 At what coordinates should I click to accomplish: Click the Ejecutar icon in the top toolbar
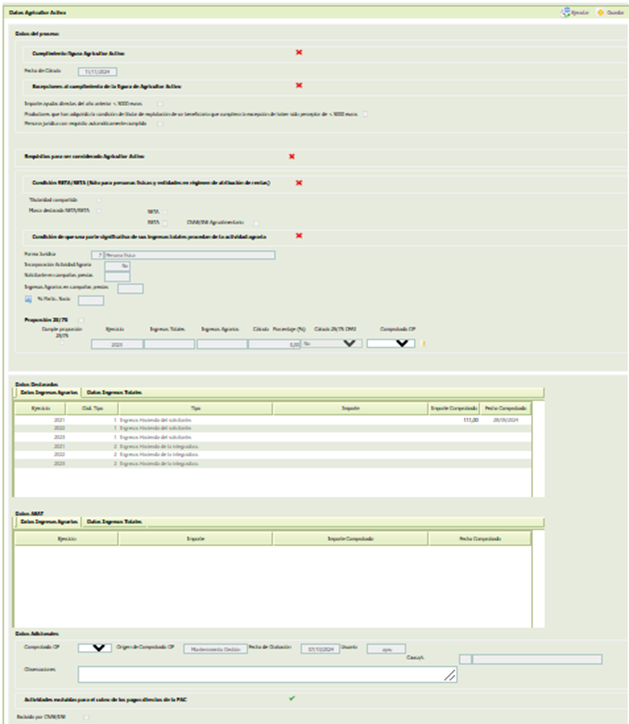click(x=567, y=12)
